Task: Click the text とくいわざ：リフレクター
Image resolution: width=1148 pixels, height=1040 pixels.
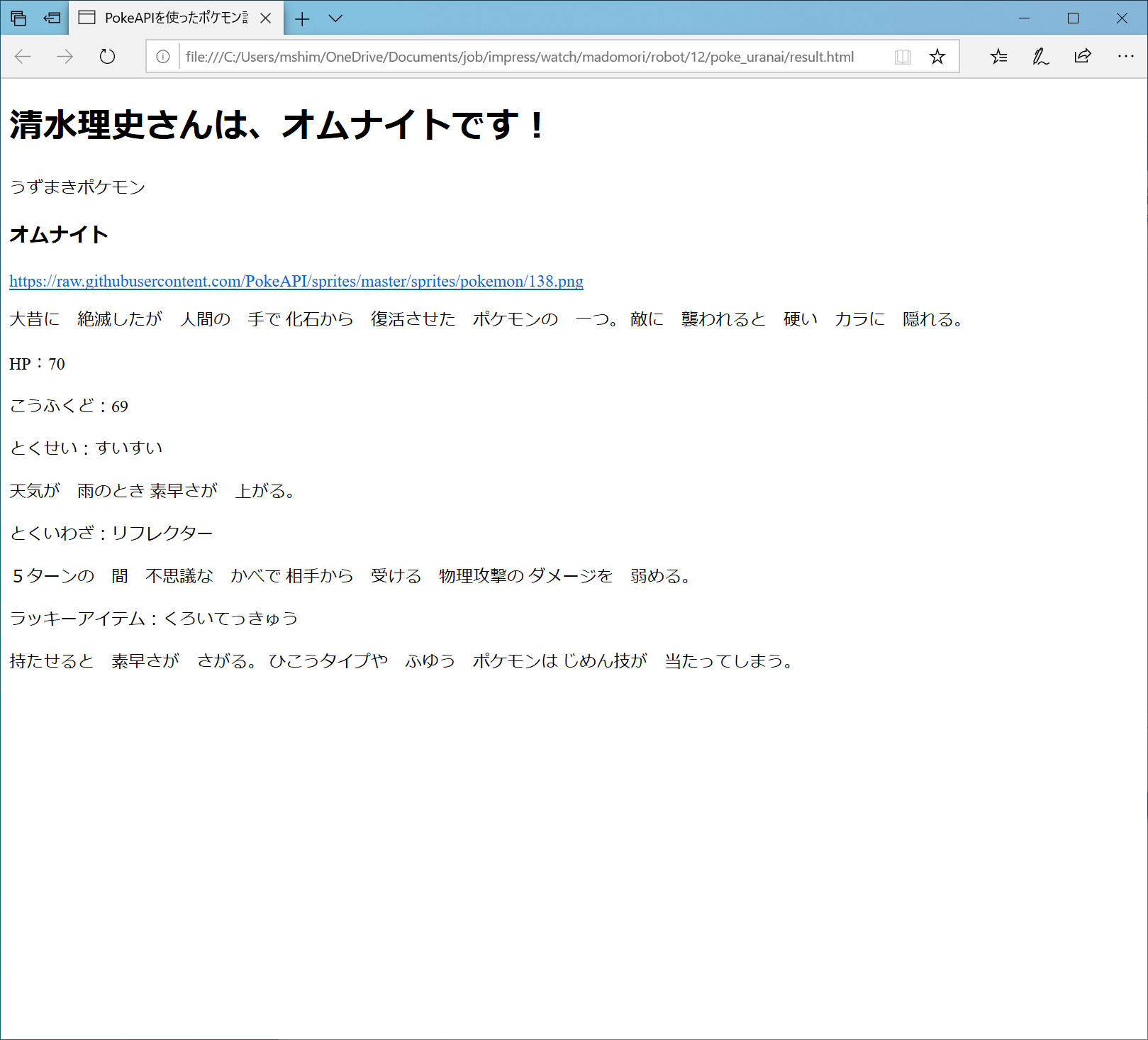Action: 111,533
